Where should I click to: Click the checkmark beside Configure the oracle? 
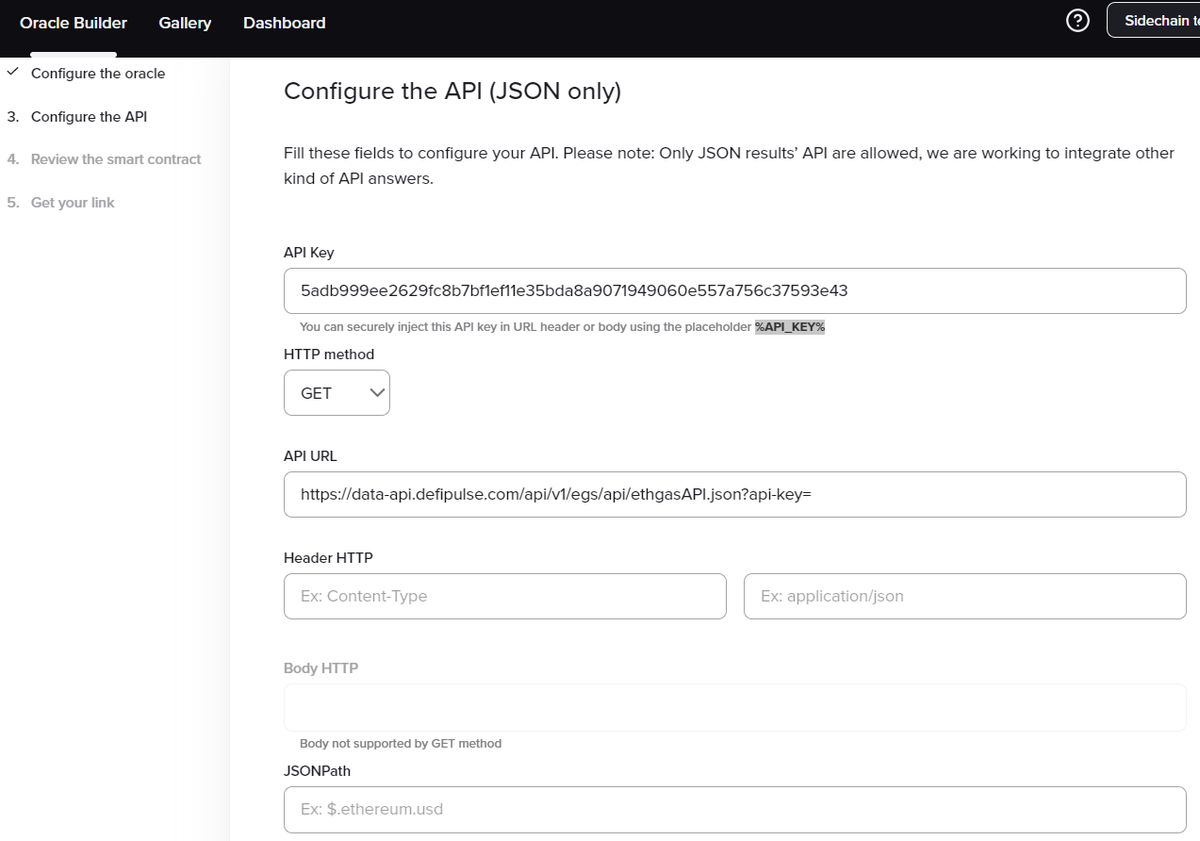pos(12,73)
